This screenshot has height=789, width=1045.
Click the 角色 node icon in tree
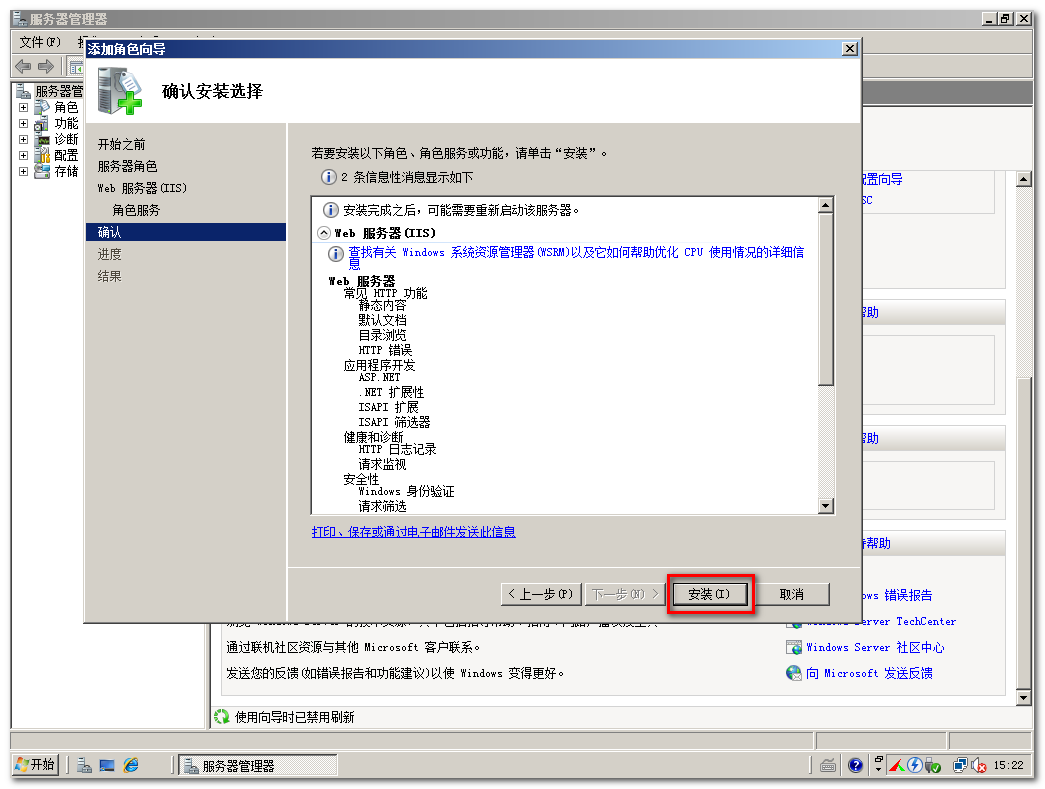coord(42,107)
